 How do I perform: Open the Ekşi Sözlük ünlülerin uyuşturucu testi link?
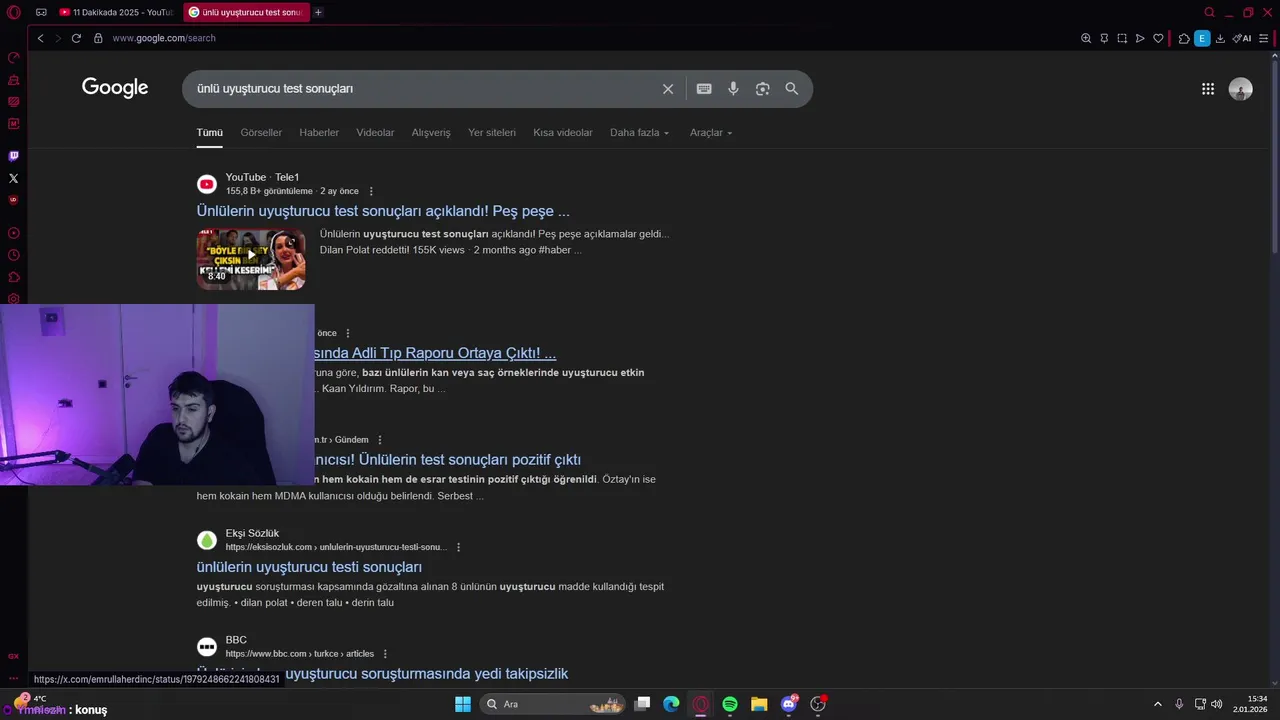309,567
